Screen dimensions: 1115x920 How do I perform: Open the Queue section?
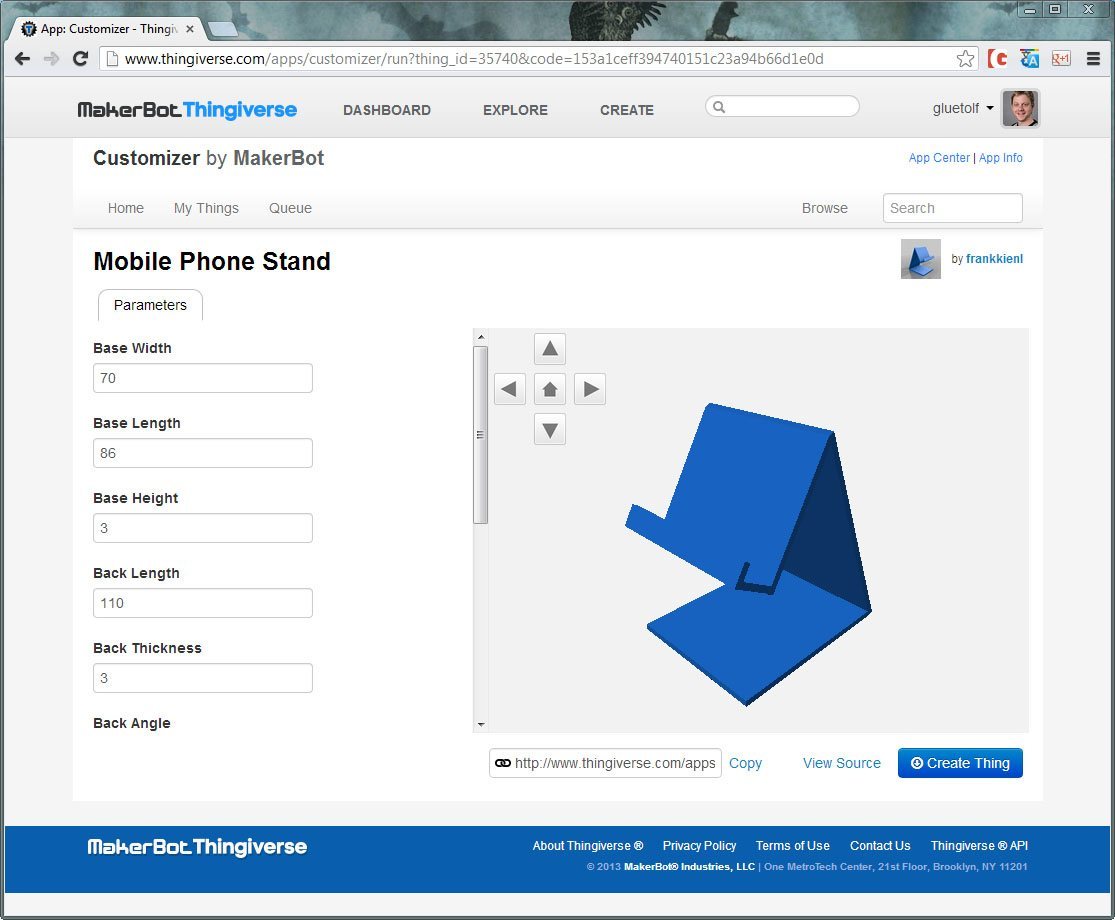click(x=290, y=208)
